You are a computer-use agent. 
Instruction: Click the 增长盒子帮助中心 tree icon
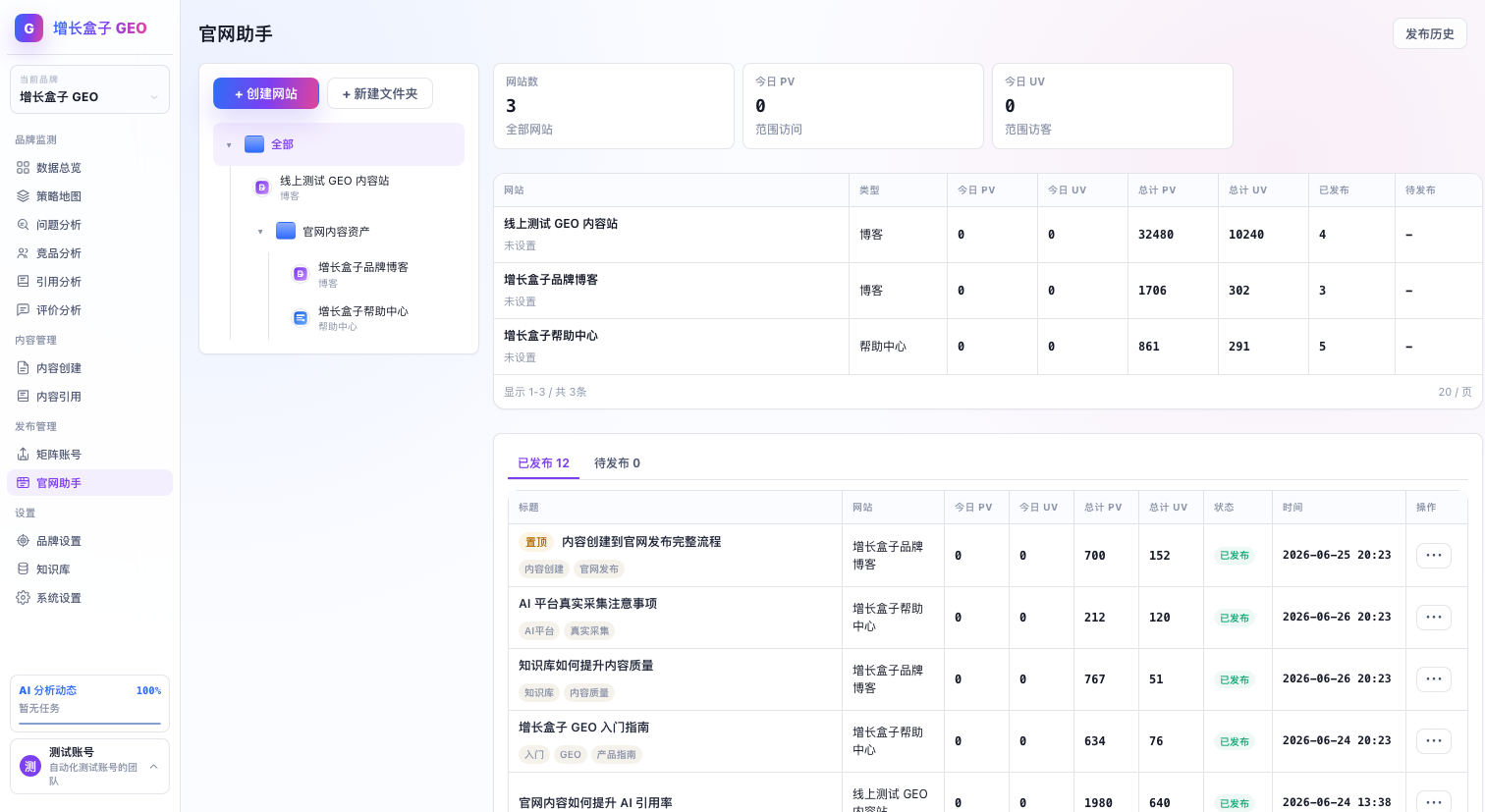click(x=301, y=318)
